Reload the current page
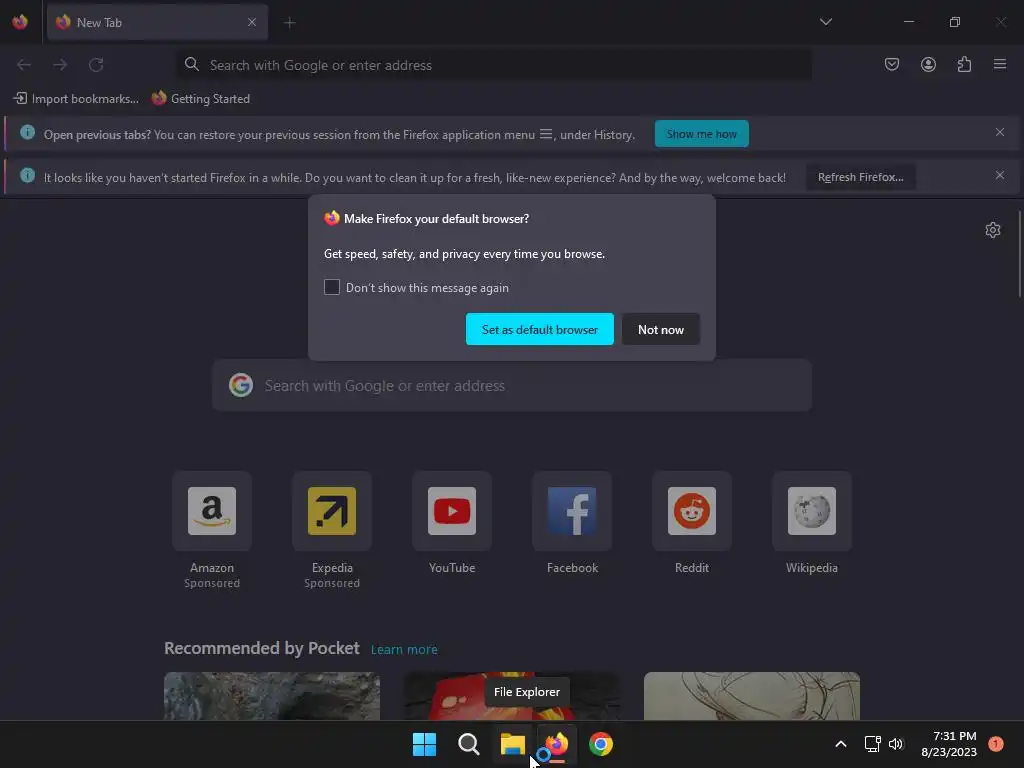Screen dimensions: 1024x768 pos(96,65)
